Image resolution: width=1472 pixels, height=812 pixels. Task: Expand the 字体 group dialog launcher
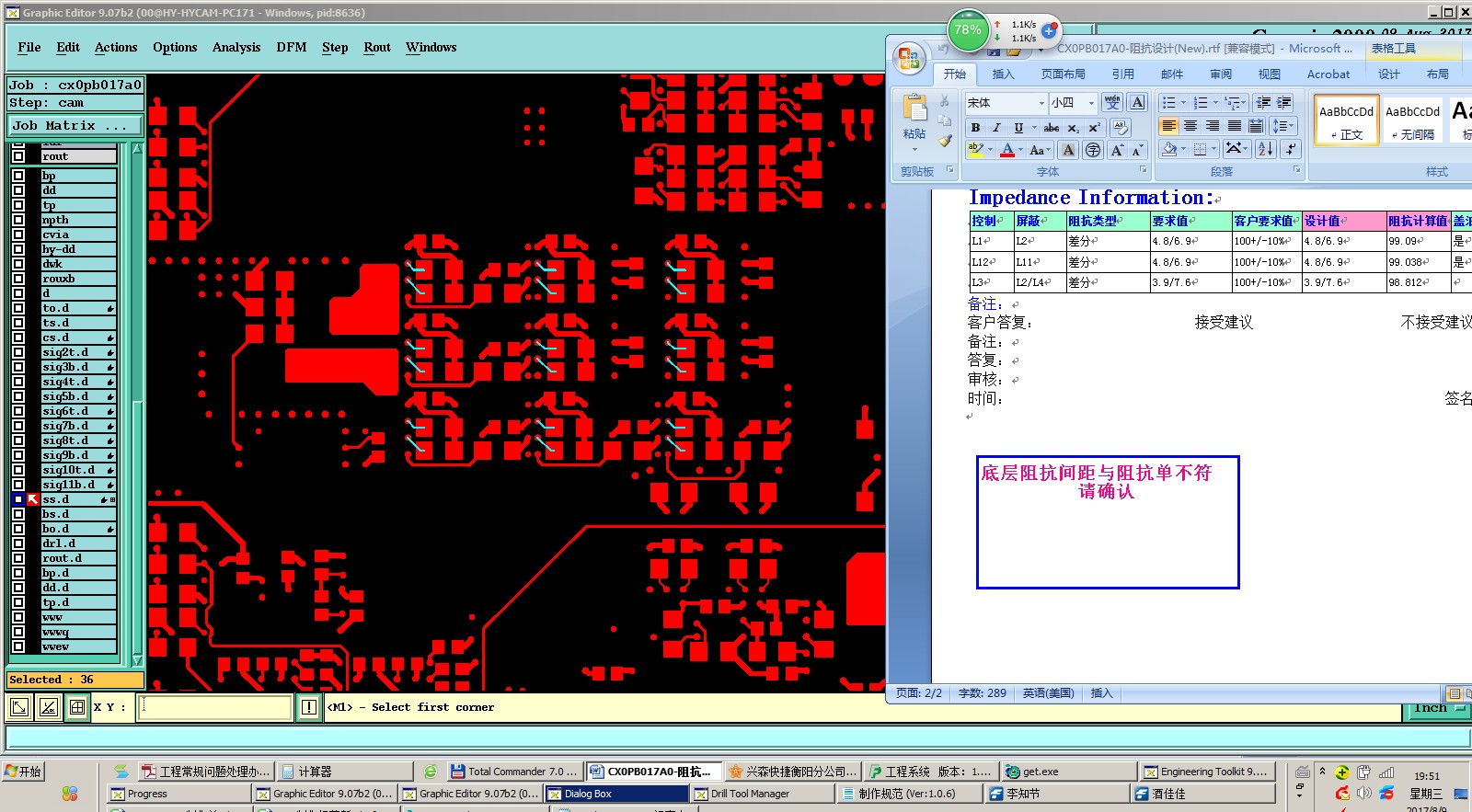tap(1144, 170)
